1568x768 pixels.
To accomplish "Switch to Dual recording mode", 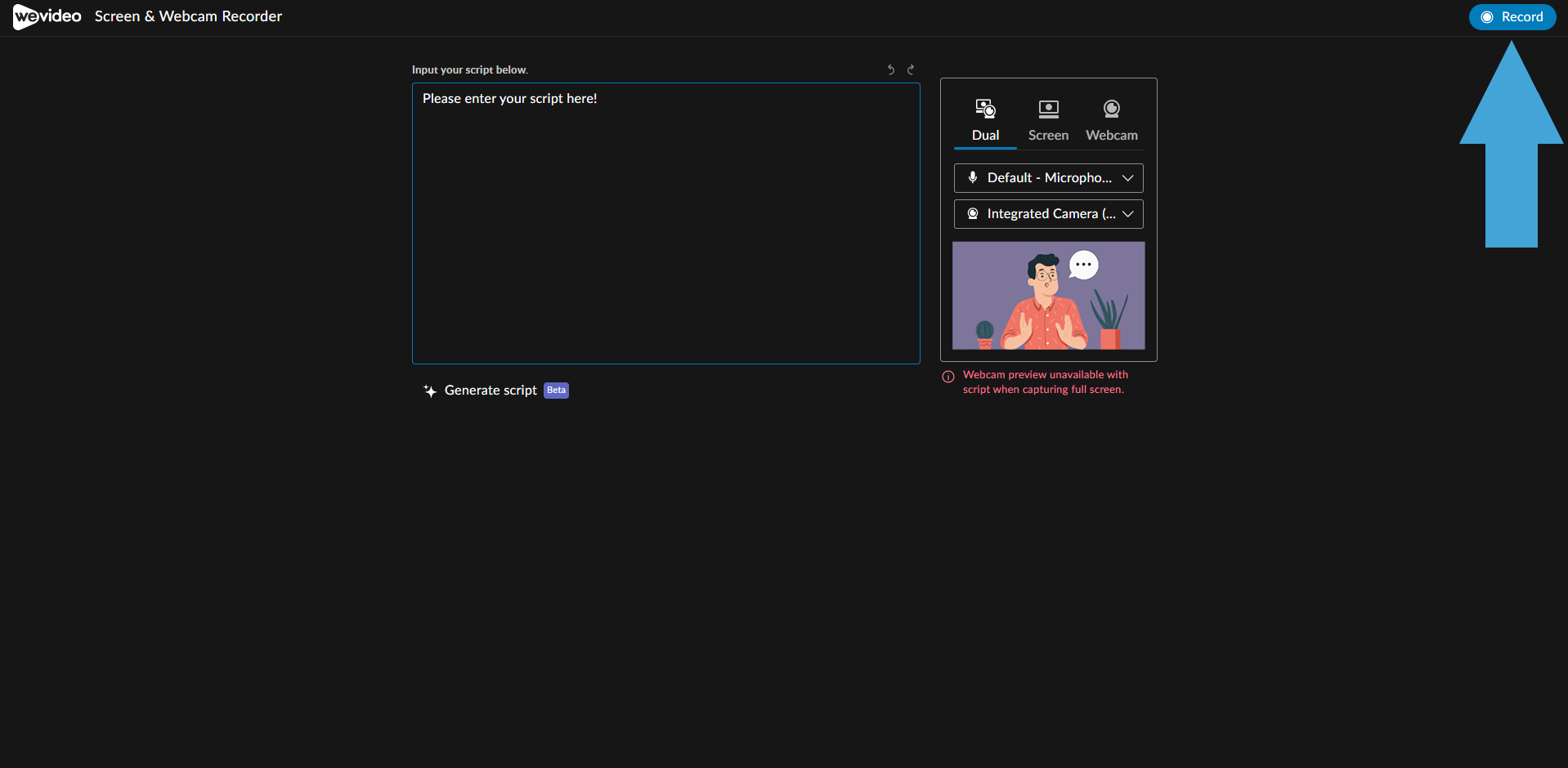I will [x=985, y=120].
